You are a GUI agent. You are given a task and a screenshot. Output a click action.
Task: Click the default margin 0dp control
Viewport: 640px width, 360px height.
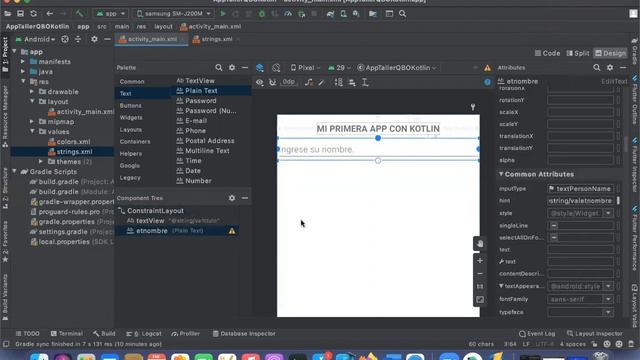pyautogui.click(x=288, y=82)
